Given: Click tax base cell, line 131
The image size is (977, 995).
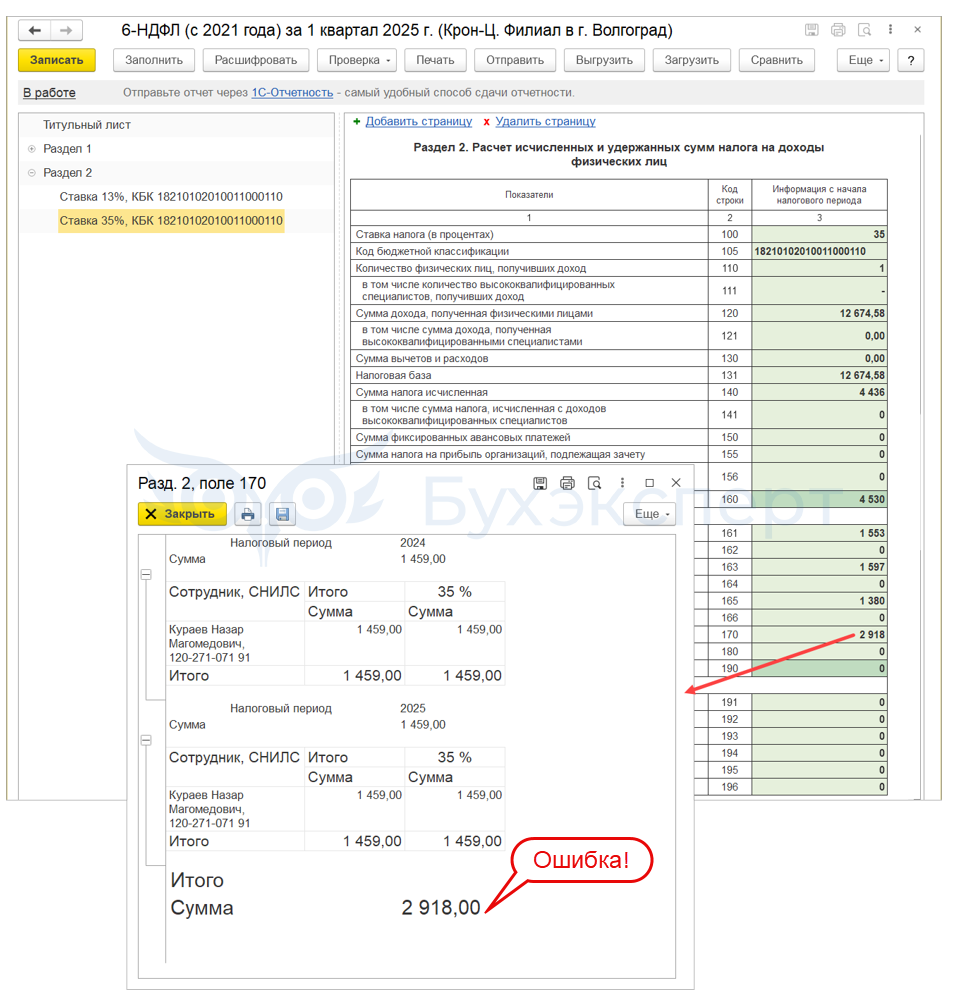Looking at the screenshot, I should [820, 376].
